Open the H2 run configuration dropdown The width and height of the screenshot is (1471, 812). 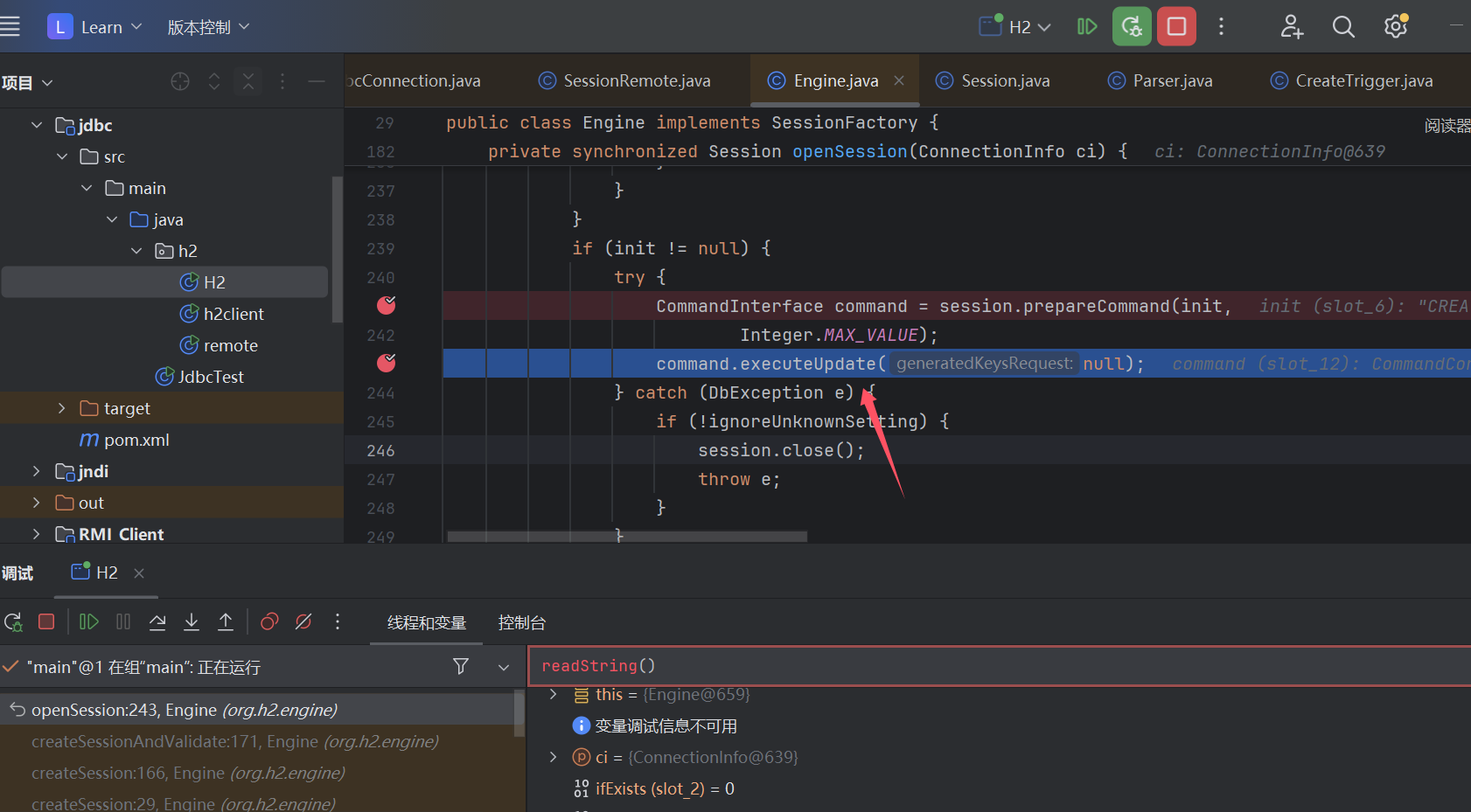(1014, 27)
